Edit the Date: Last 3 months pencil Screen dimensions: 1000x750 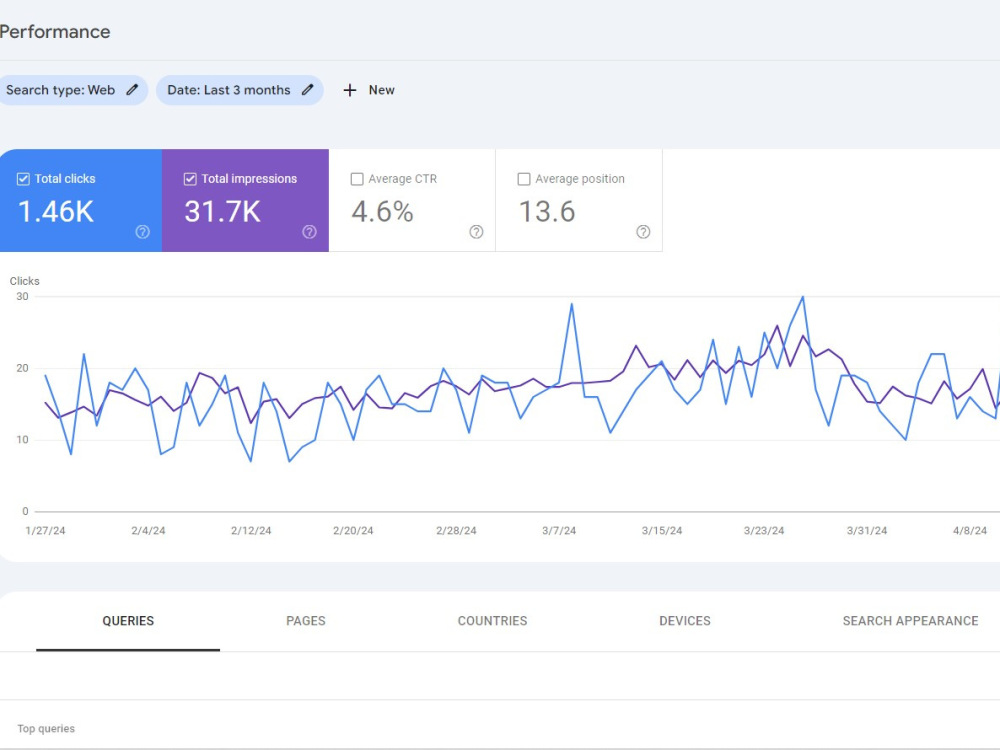pyautogui.click(x=307, y=90)
